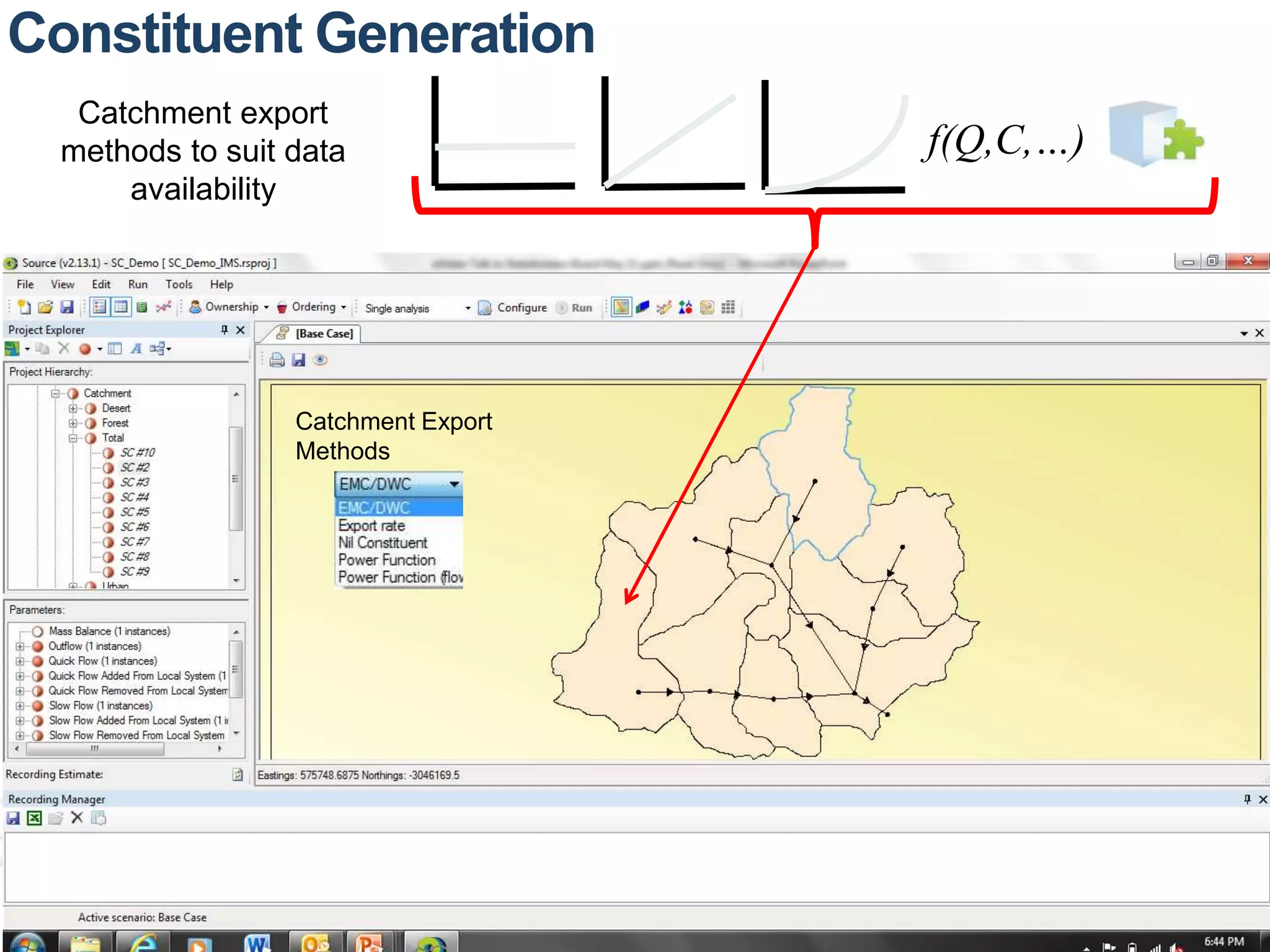The height and width of the screenshot is (952, 1270).
Task: Select SC #9 in the hierarchy
Action: (135, 572)
